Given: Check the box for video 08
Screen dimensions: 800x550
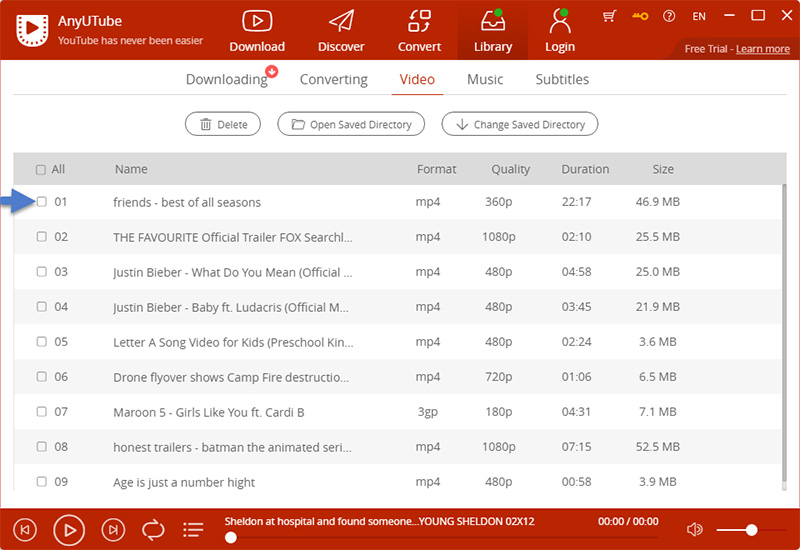Looking at the screenshot, I should tap(42, 446).
